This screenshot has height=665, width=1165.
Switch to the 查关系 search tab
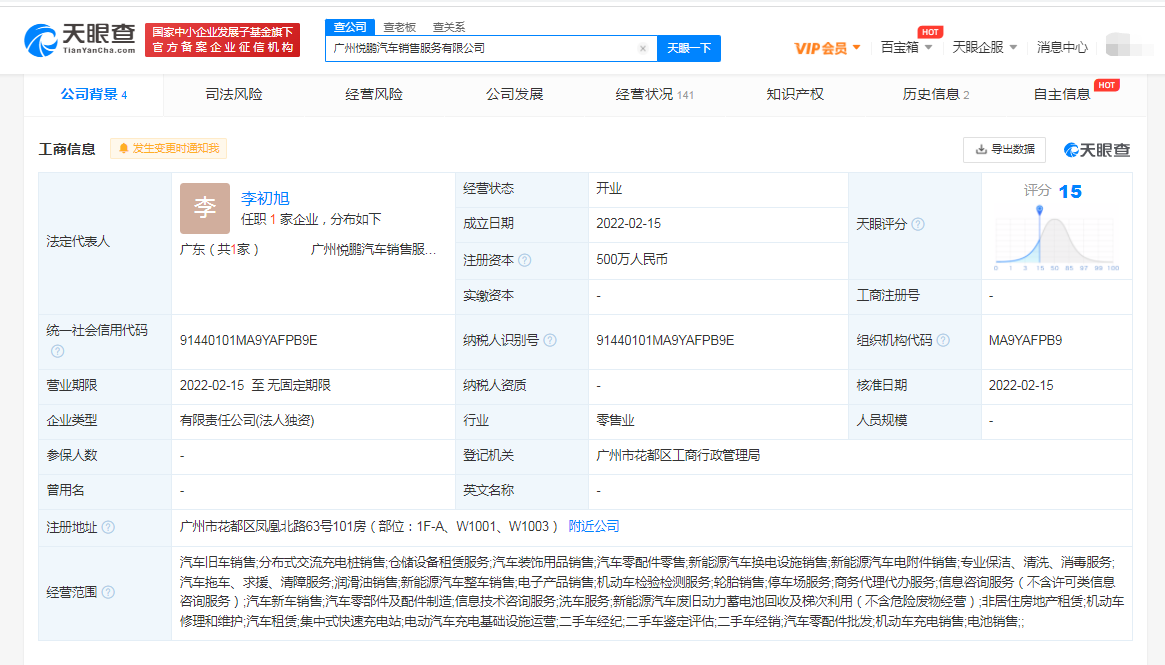tap(449, 27)
